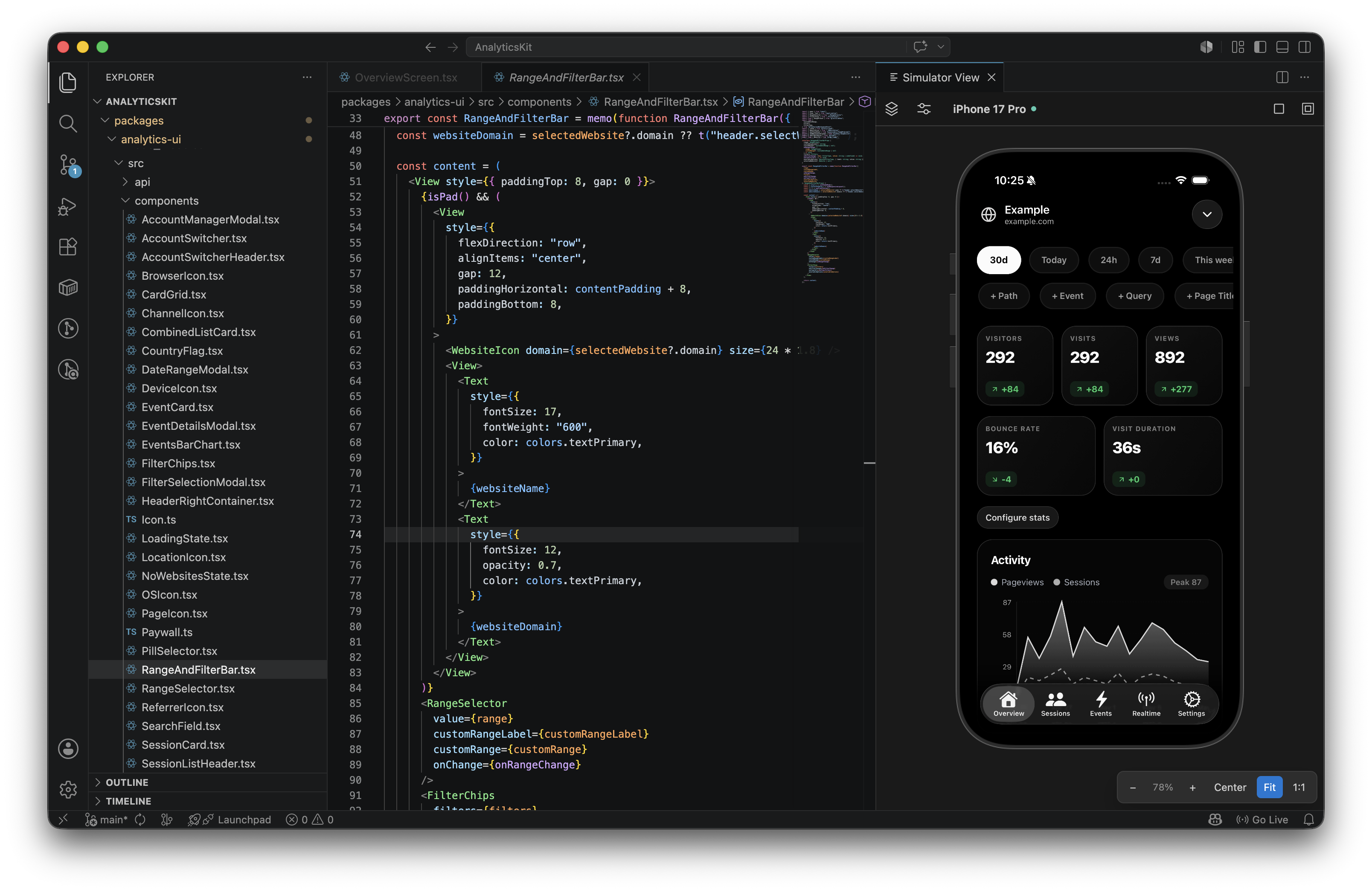This screenshot has height=892, width=1372.
Task: Select the 24h range pill
Action: [1108, 260]
